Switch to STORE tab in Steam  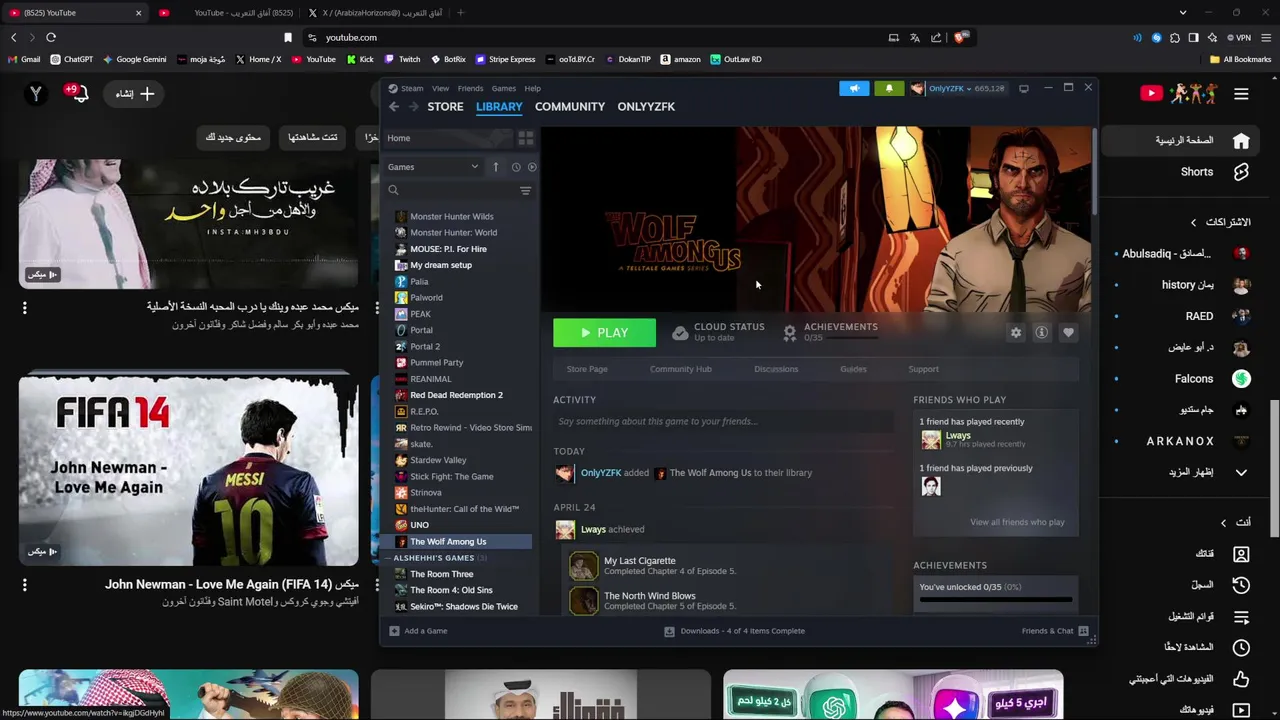(x=445, y=107)
